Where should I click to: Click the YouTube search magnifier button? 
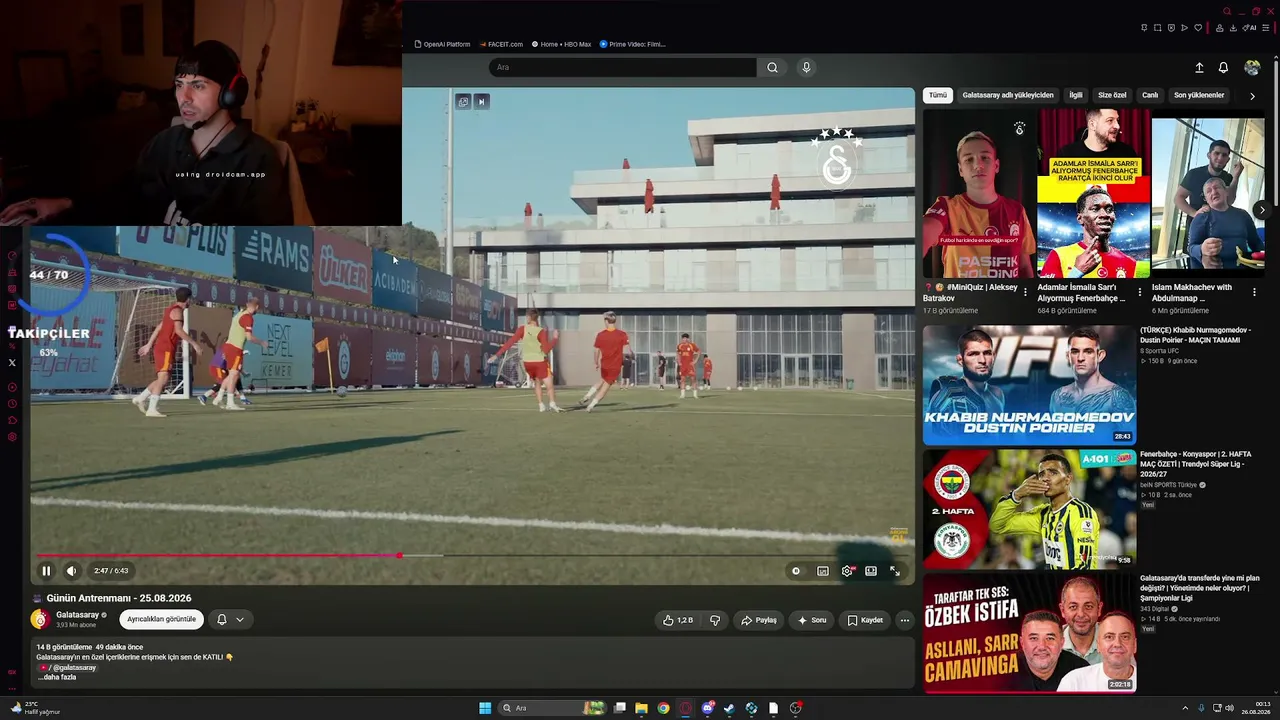click(x=772, y=67)
